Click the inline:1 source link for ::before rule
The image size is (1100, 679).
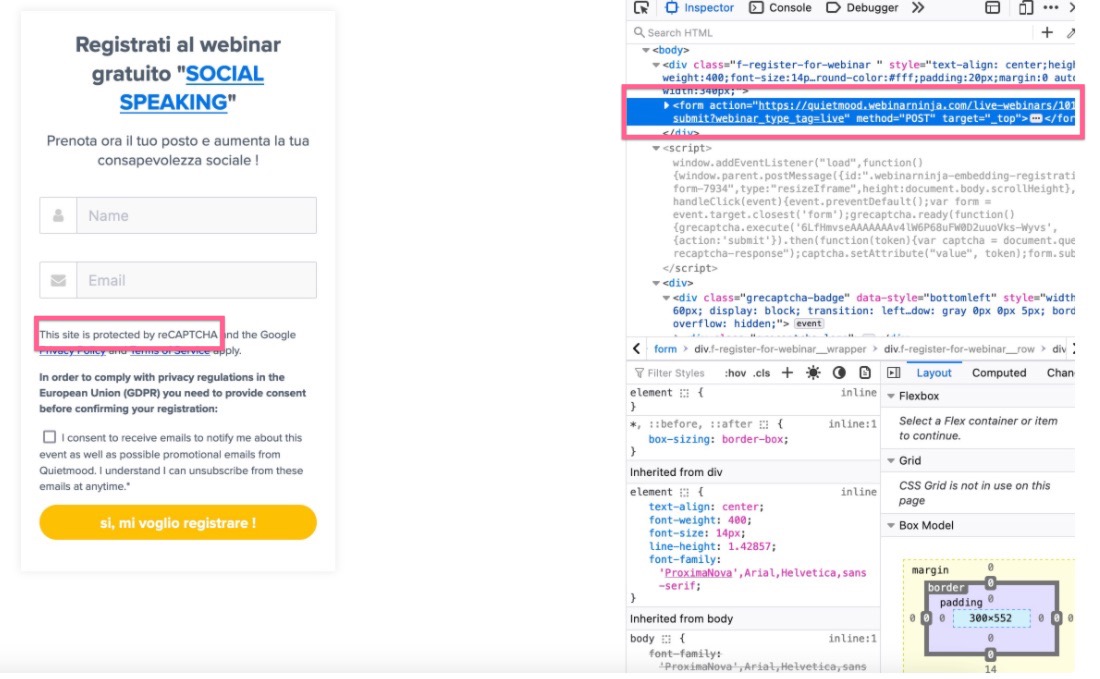point(852,424)
